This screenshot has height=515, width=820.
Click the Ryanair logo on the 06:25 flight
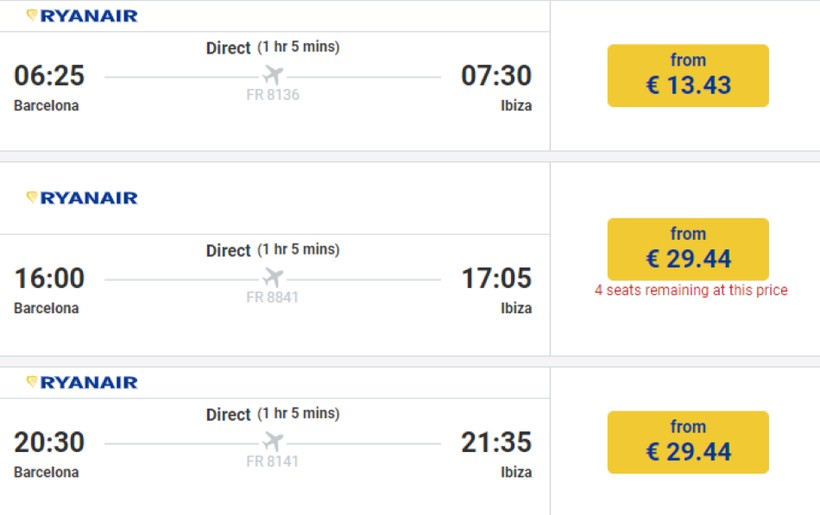pos(82,16)
